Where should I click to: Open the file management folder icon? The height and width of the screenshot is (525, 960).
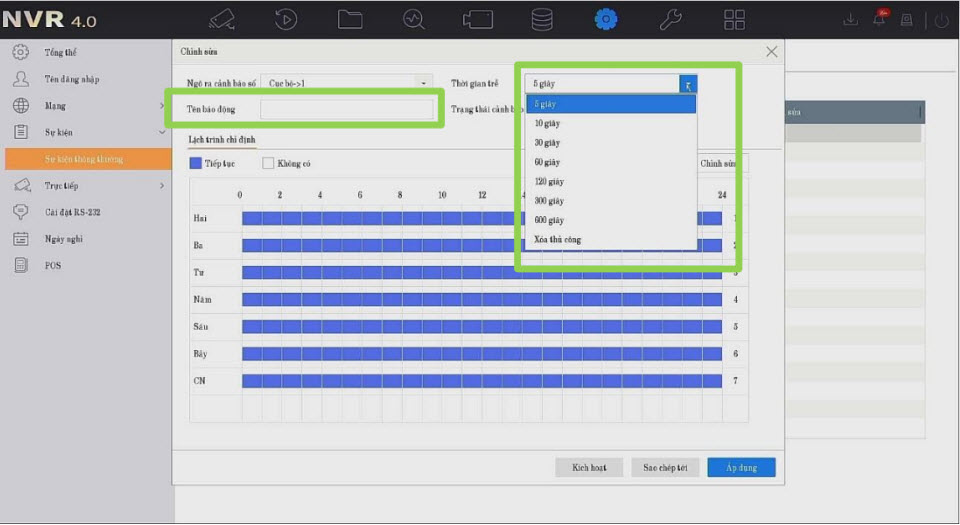[350, 19]
